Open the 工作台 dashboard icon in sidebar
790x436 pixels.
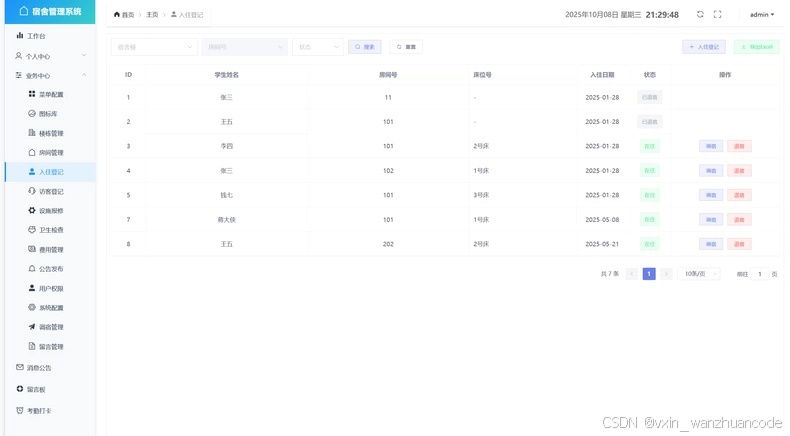tap(20, 35)
